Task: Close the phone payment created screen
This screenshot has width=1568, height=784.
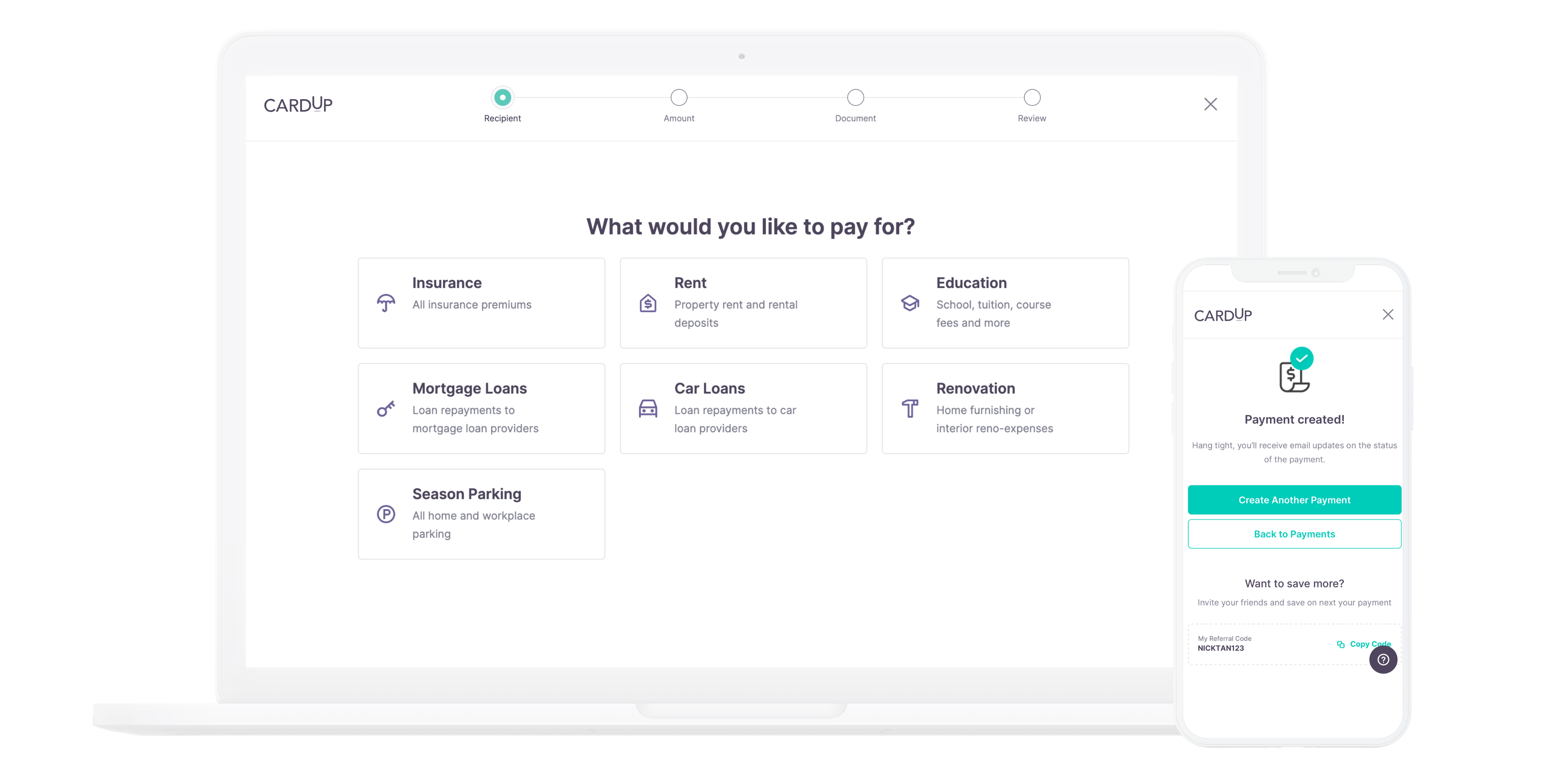Action: pos(1388,315)
